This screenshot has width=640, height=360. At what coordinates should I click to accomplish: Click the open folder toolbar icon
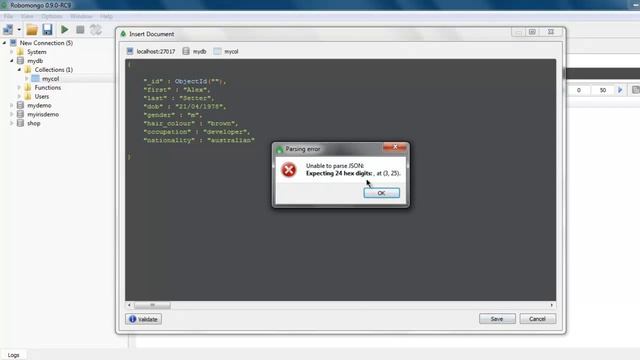(x=32, y=29)
